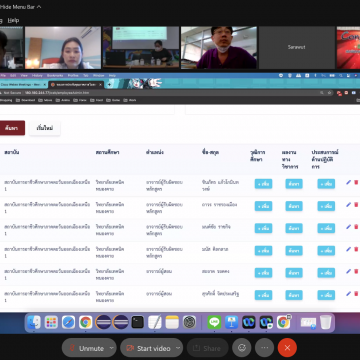Open Launchpad from the dock
The width and height of the screenshot is (360, 360).
pos(51,322)
